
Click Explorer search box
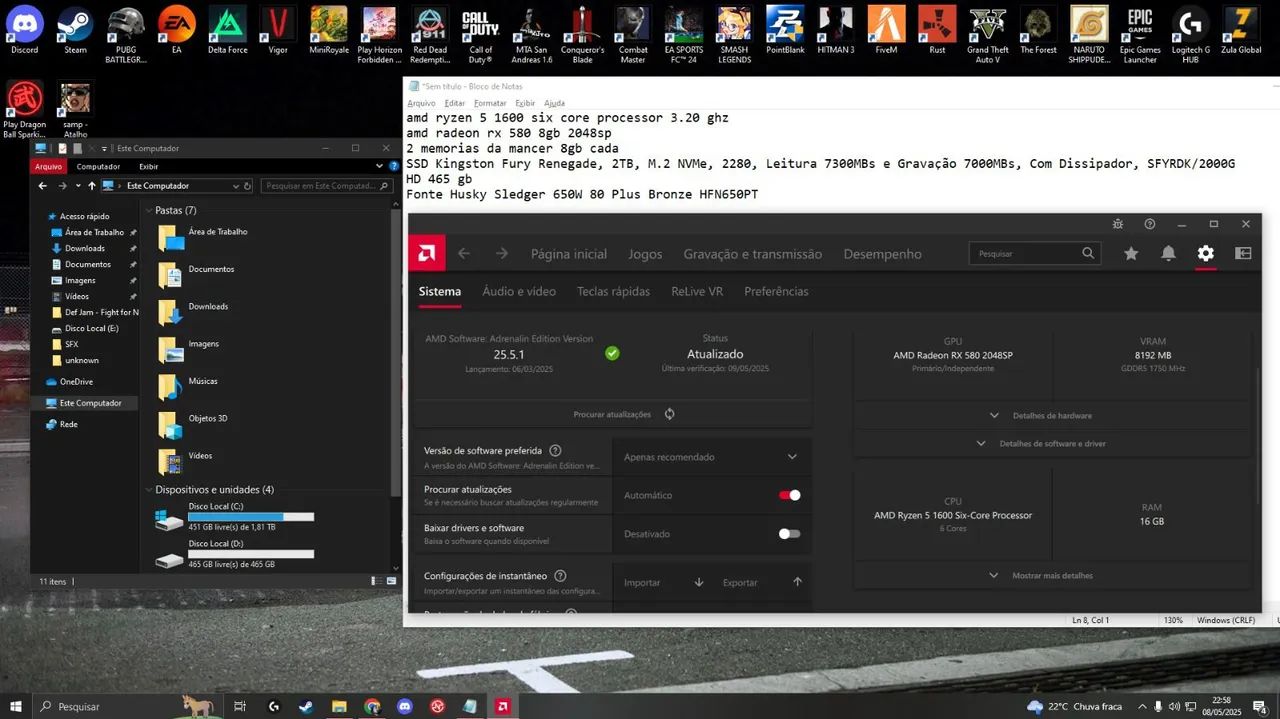[326, 186]
